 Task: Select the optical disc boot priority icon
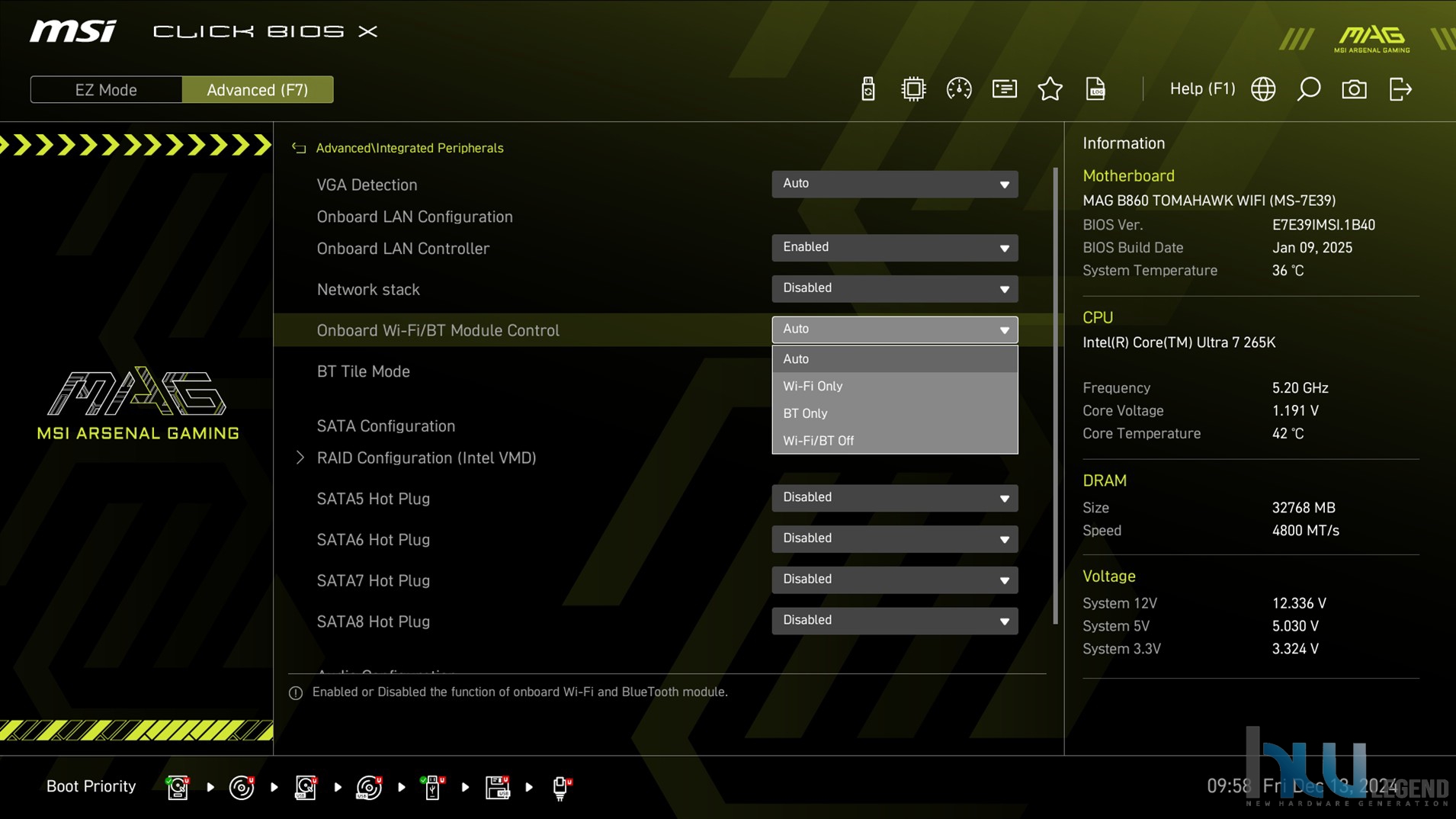[242, 787]
